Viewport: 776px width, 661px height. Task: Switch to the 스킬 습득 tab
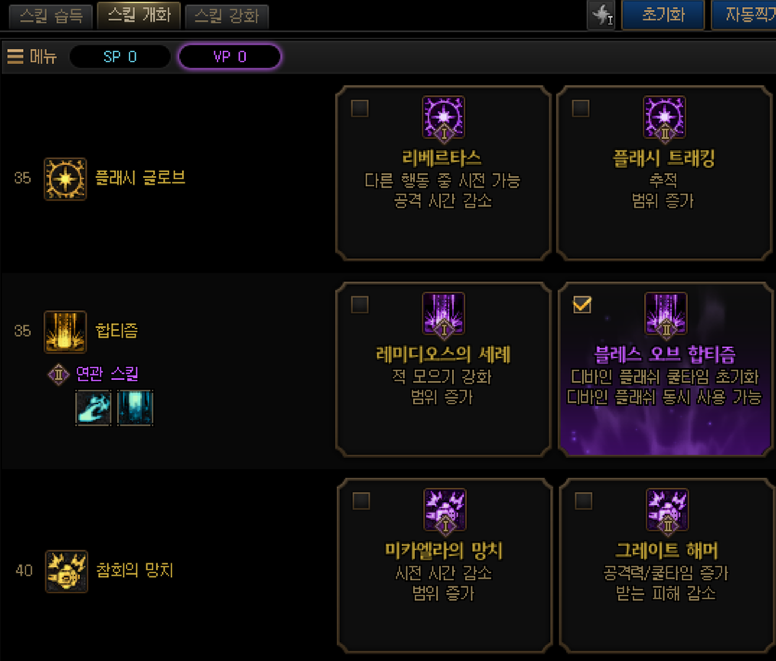point(51,16)
